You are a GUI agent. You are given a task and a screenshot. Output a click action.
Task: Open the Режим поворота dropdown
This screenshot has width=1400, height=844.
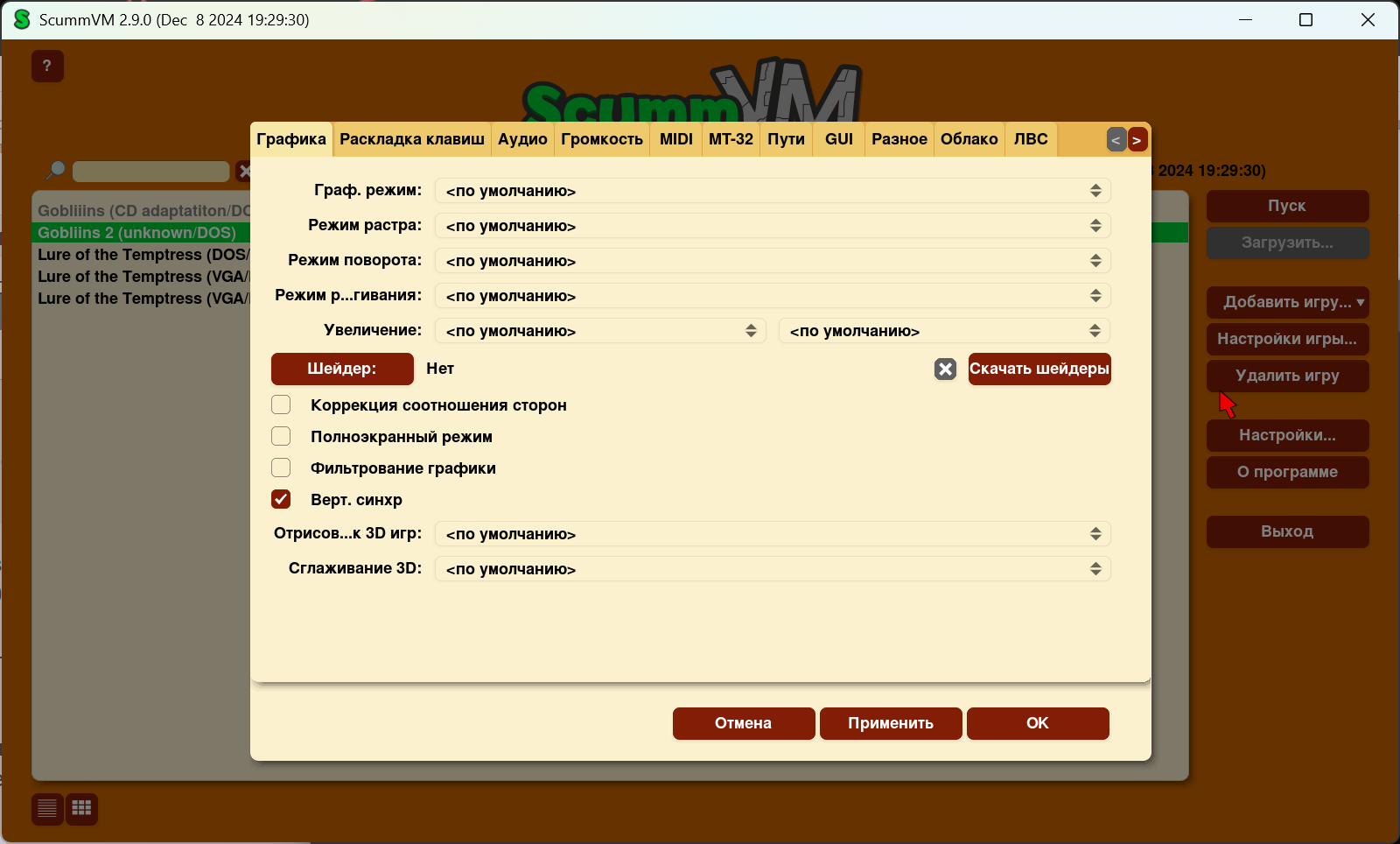coord(773,261)
